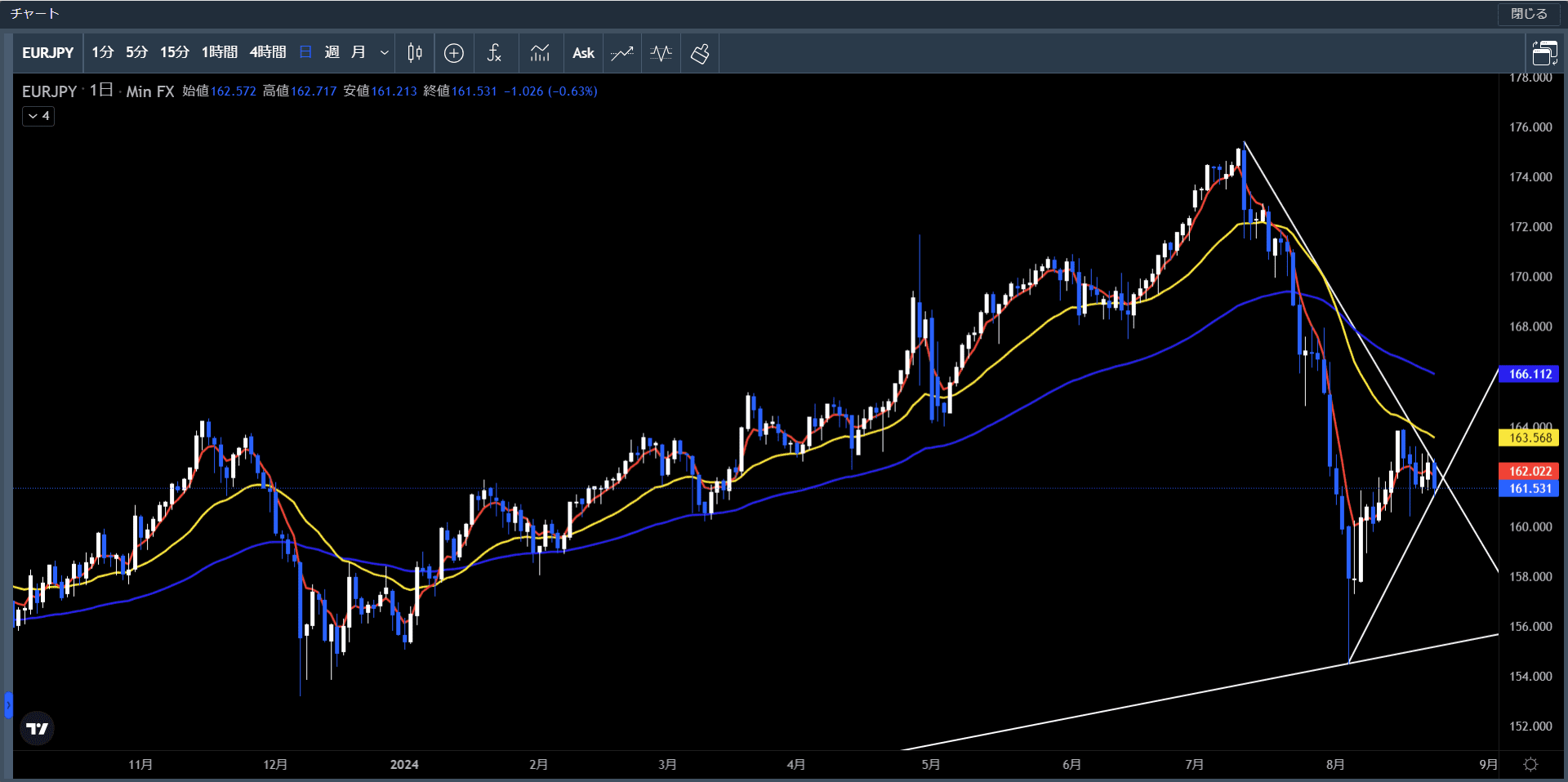Switch to the 15分 timeframe
Image resolution: width=1568 pixels, height=782 pixels.
175,53
